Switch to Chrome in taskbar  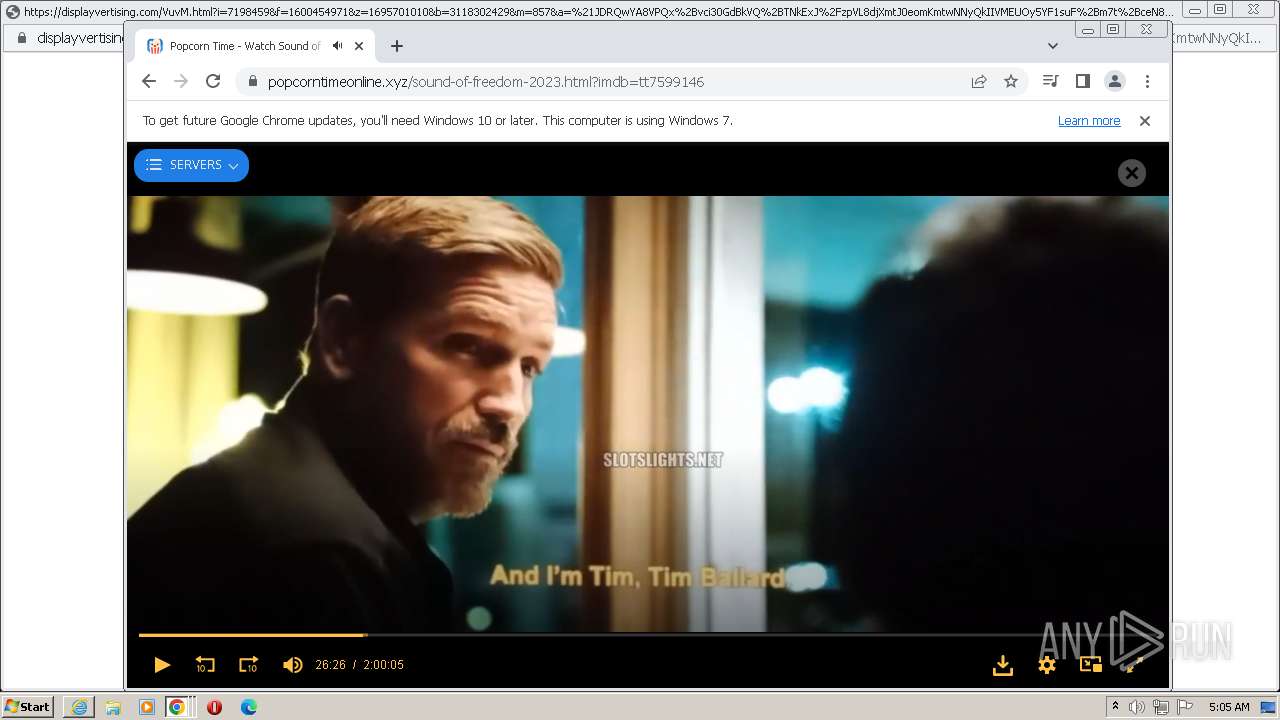pyautogui.click(x=179, y=707)
